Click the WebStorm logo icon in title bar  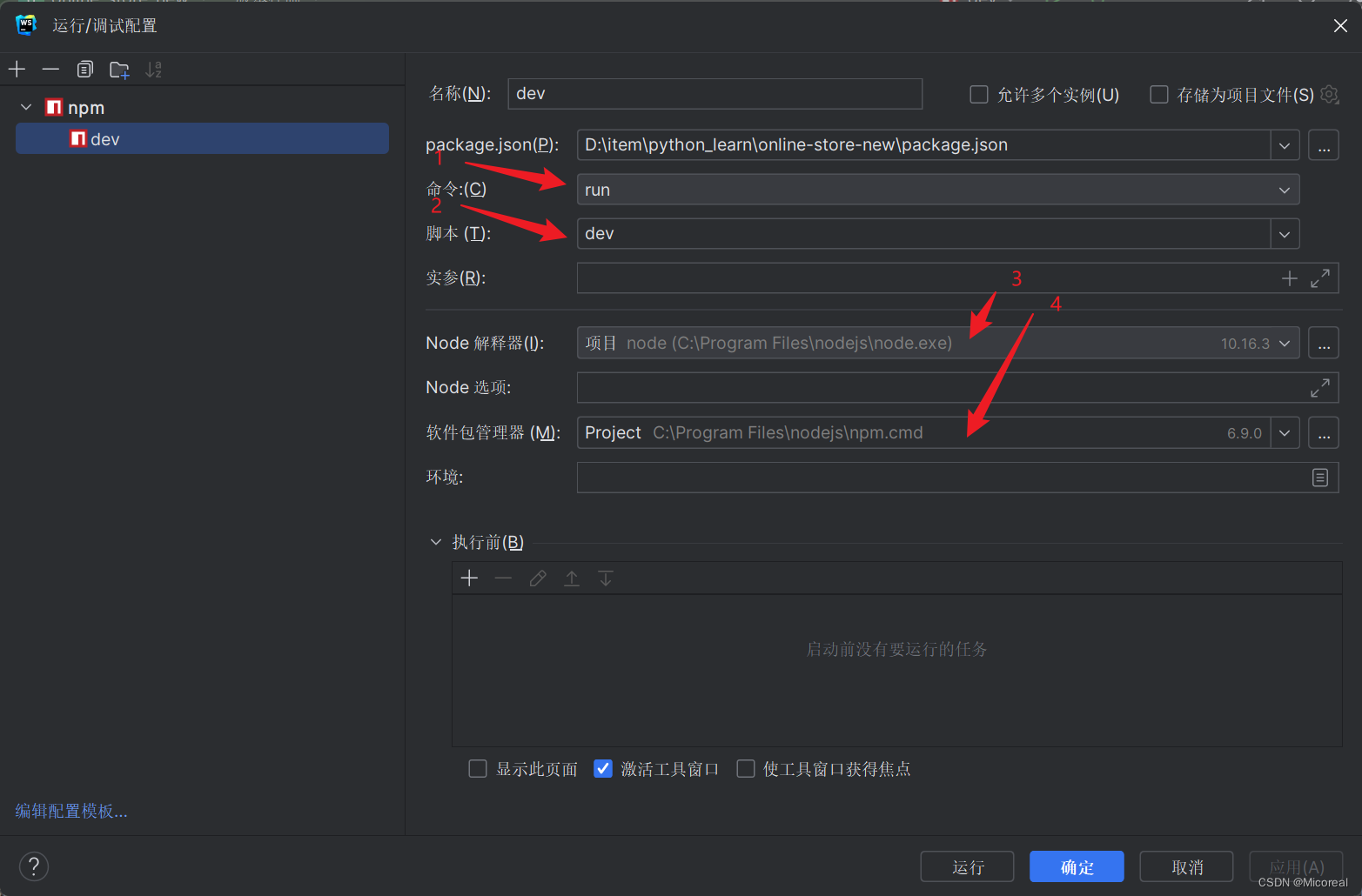(x=26, y=25)
